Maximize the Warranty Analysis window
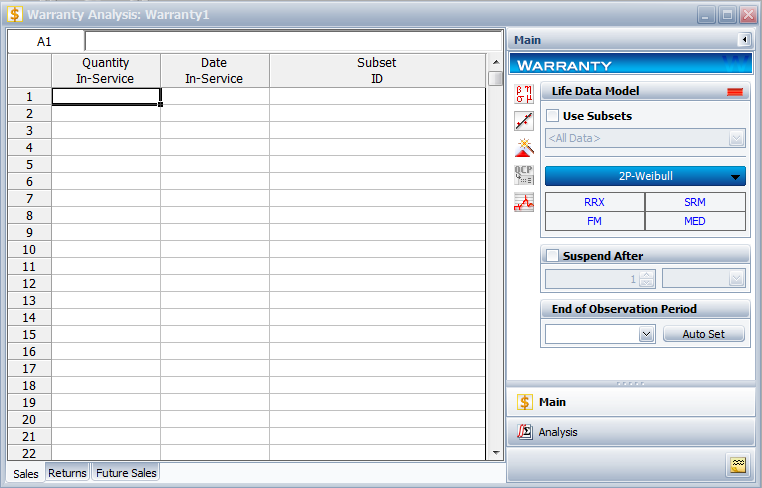 pyautogui.click(x=727, y=15)
